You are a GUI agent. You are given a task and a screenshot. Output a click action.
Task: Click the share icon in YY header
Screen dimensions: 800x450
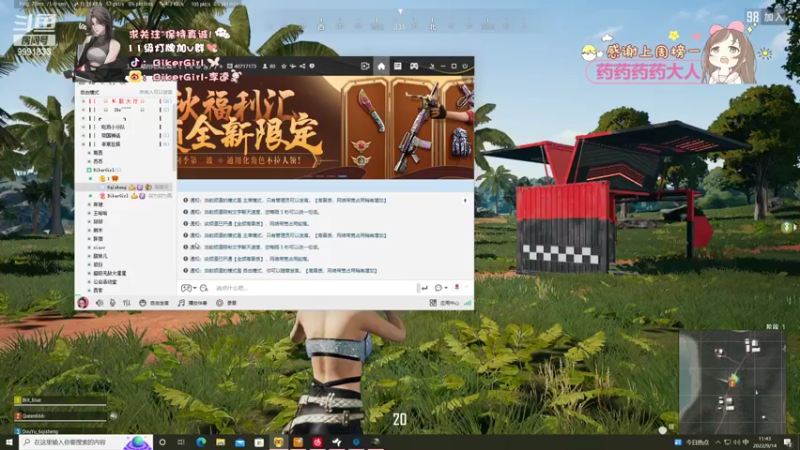[x=303, y=66]
